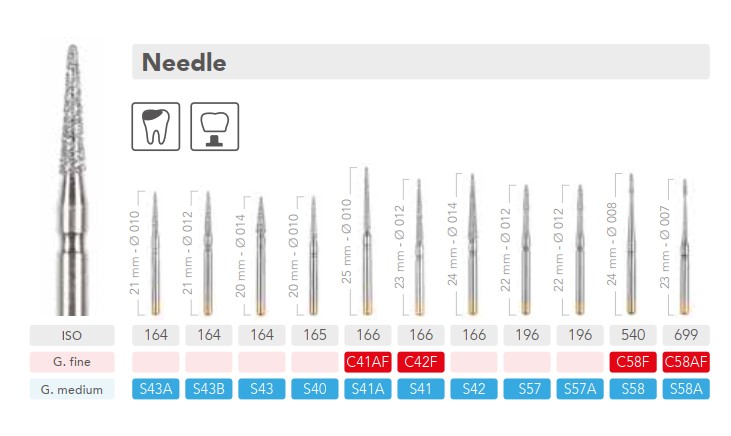Choose the S43 blue code badge
The height and width of the screenshot is (436, 731).
262,389
